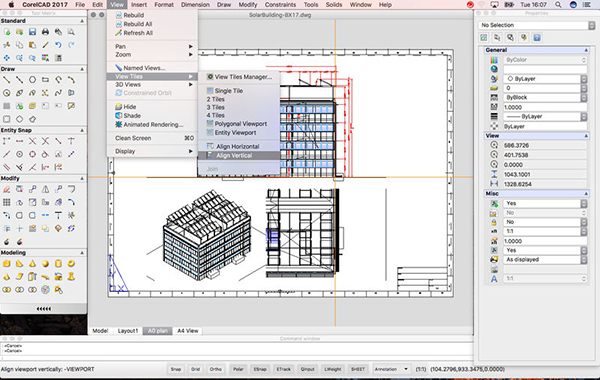Toggle Ortho mode in status bar
Image resolution: width=600 pixels, height=380 pixels.
click(216, 369)
